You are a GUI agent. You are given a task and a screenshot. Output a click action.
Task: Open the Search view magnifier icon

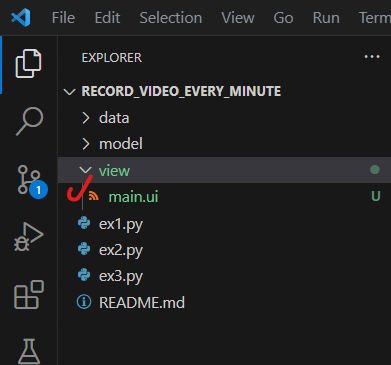pos(29,121)
